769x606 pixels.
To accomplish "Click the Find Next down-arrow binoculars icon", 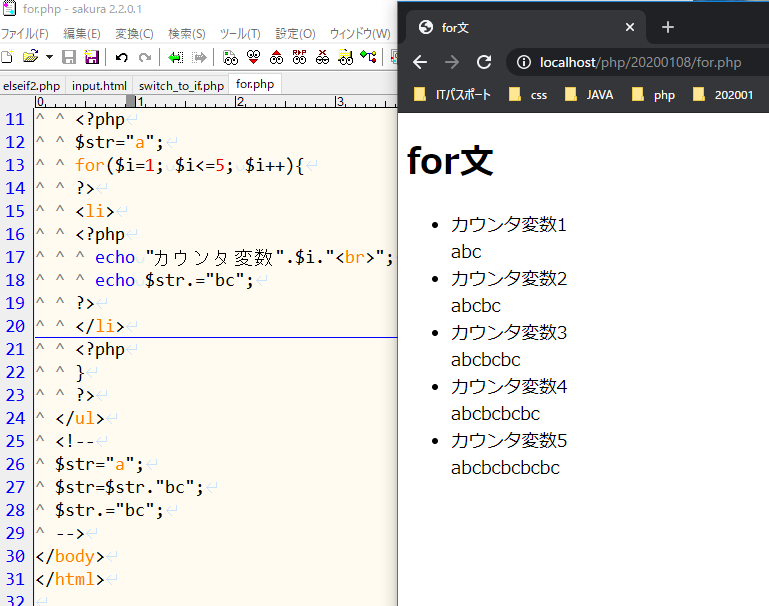I will [x=253, y=57].
